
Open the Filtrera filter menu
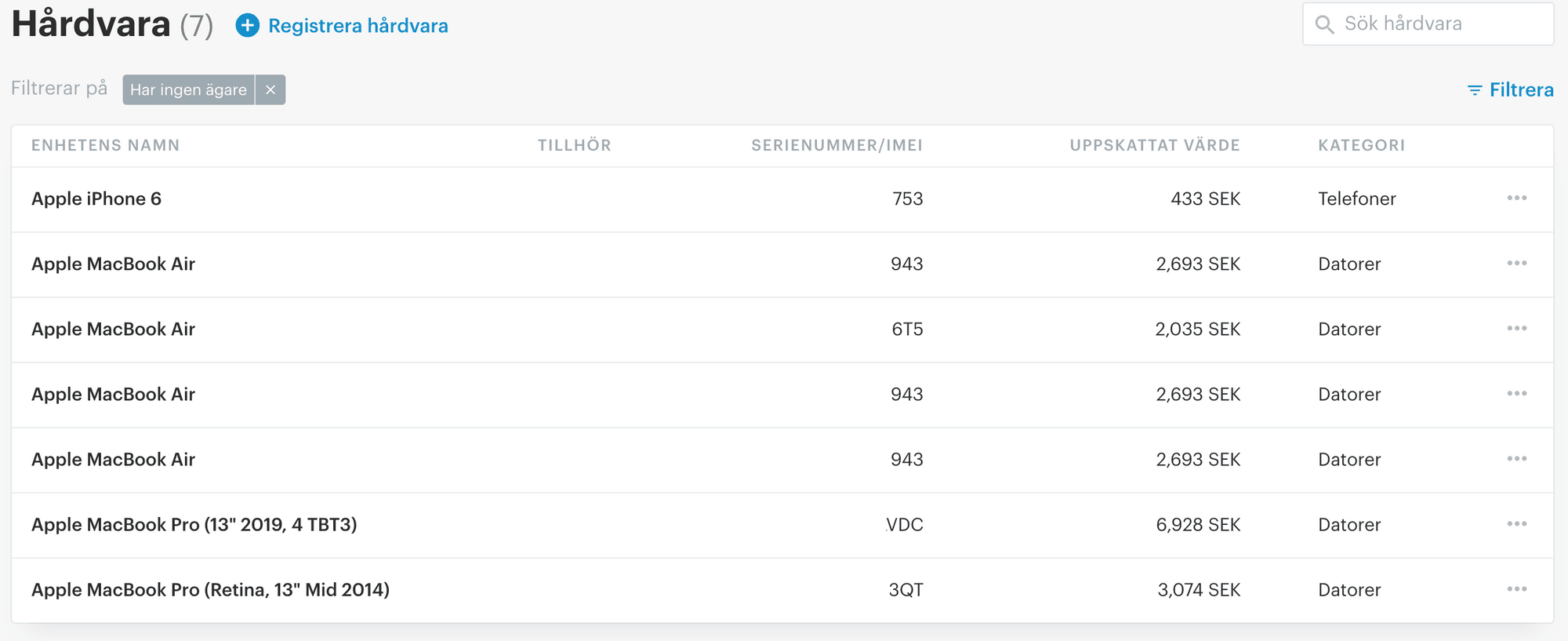(x=1510, y=90)
